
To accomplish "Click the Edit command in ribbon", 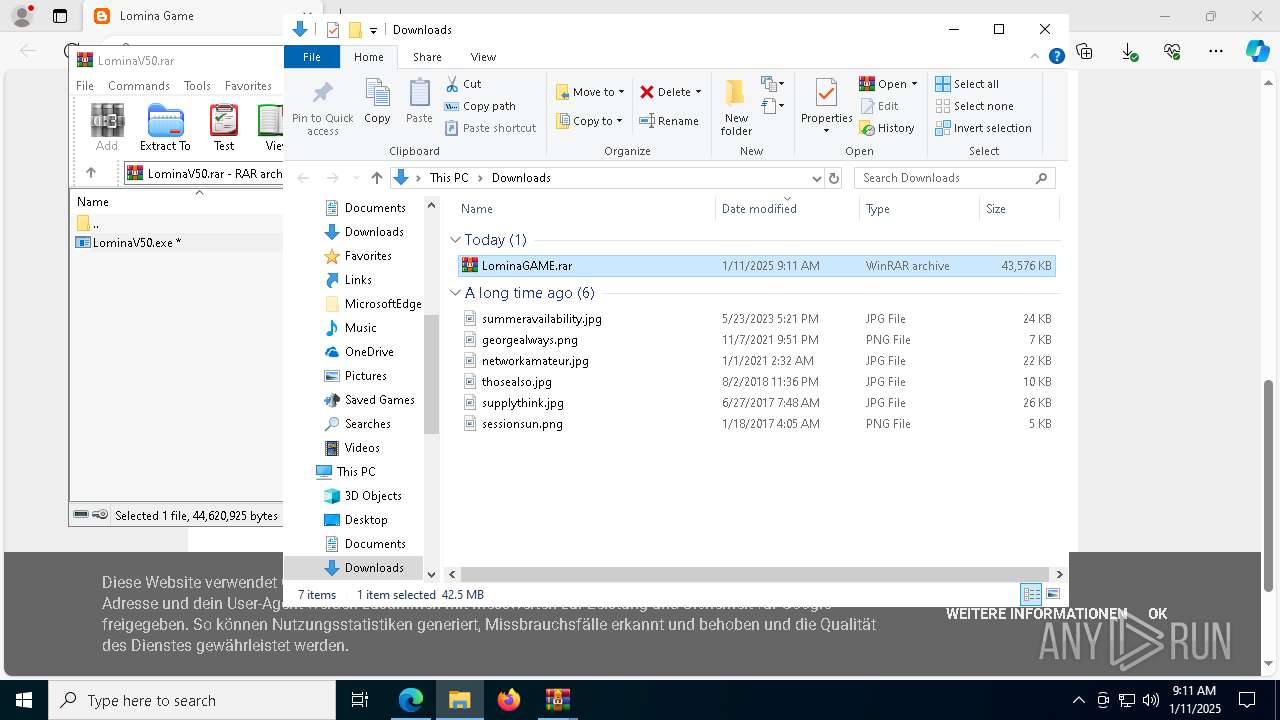I will 879,106.
